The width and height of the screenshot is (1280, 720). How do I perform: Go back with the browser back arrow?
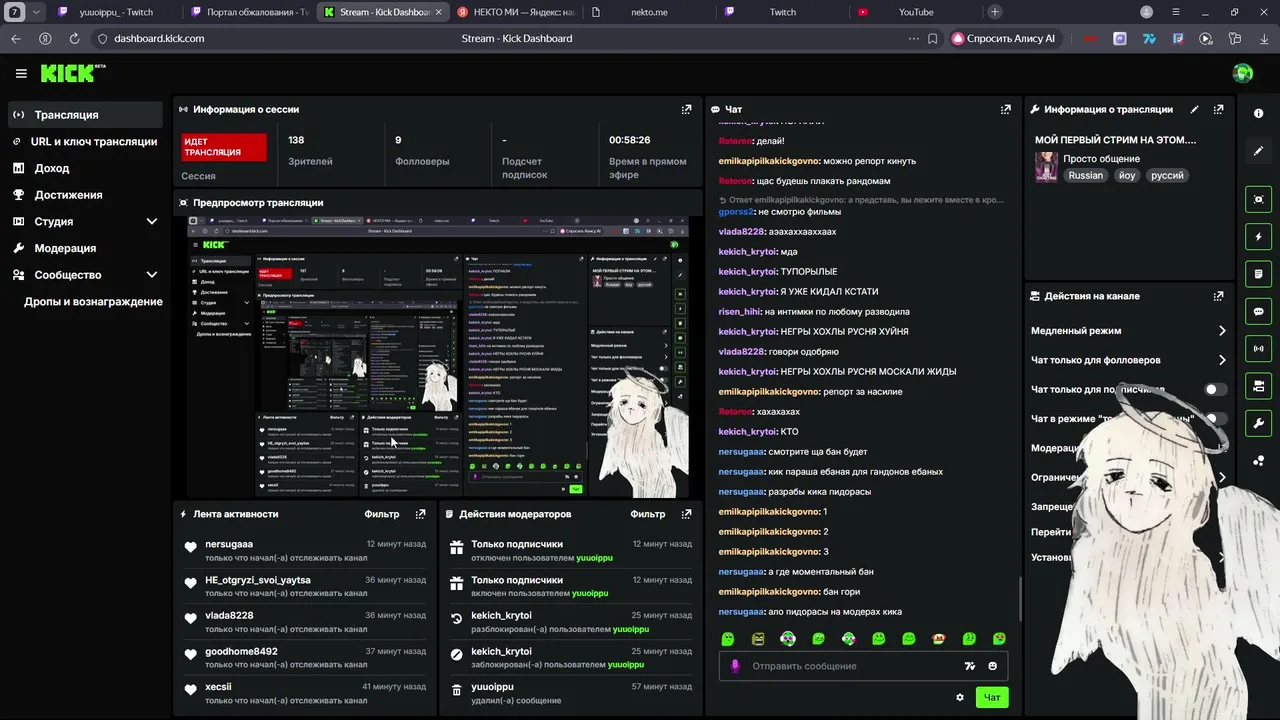tap(15, 38)
